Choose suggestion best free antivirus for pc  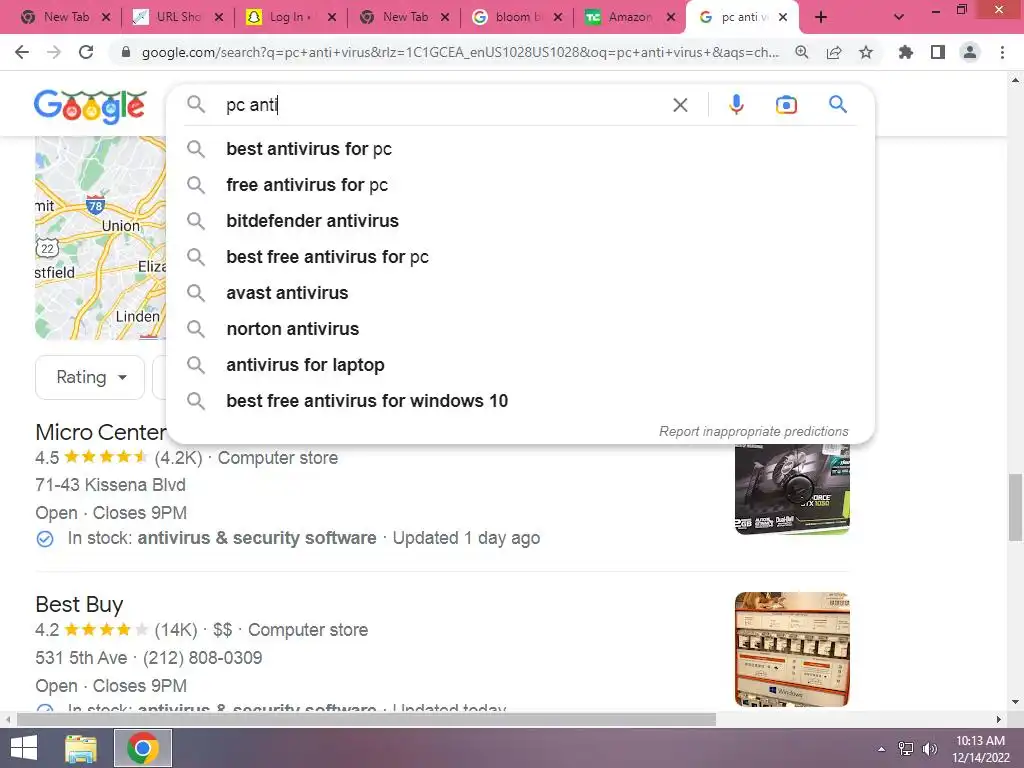pos(520,257)
